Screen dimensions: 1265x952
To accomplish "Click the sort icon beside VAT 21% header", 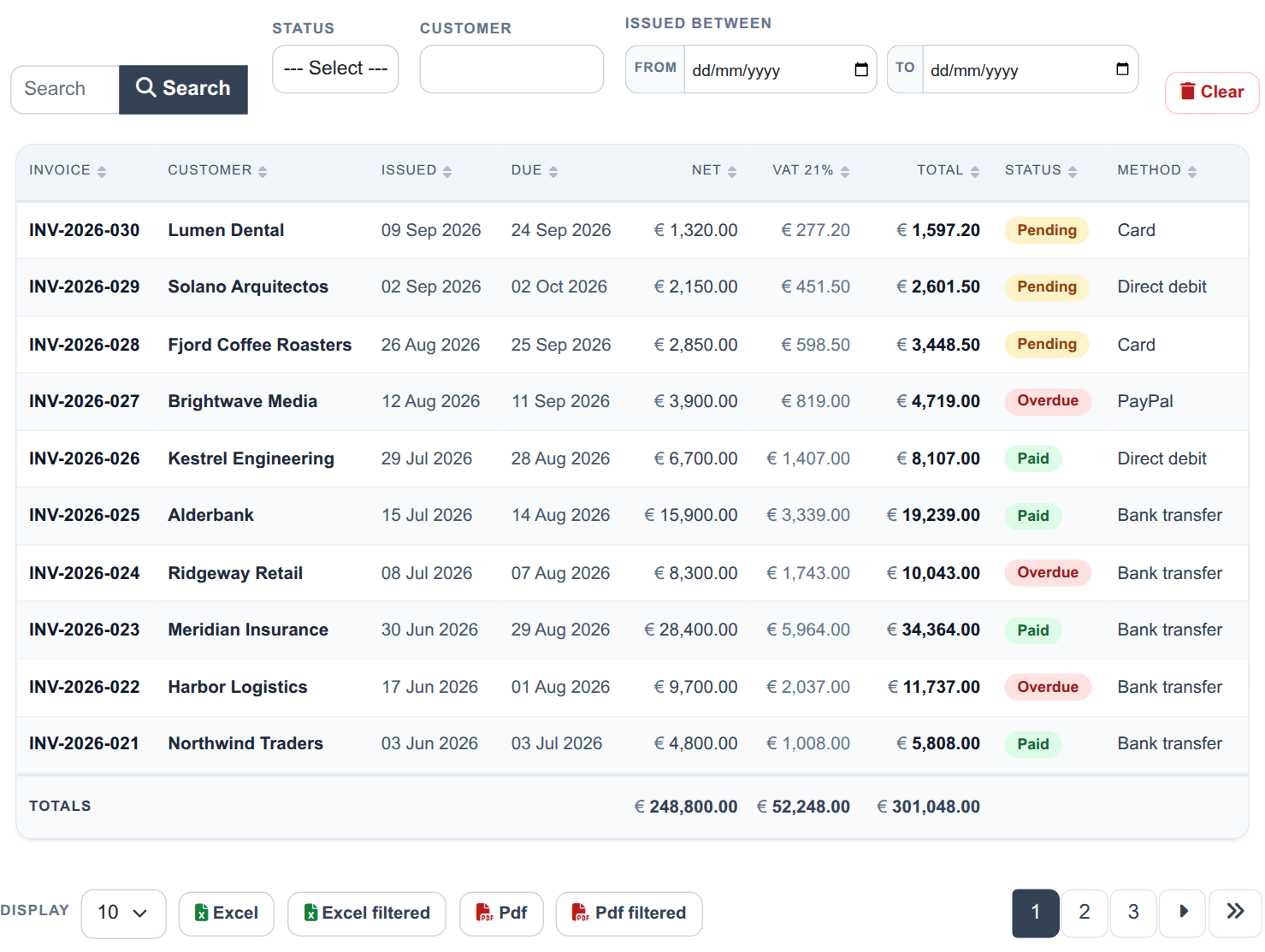I will coord(845,171).
